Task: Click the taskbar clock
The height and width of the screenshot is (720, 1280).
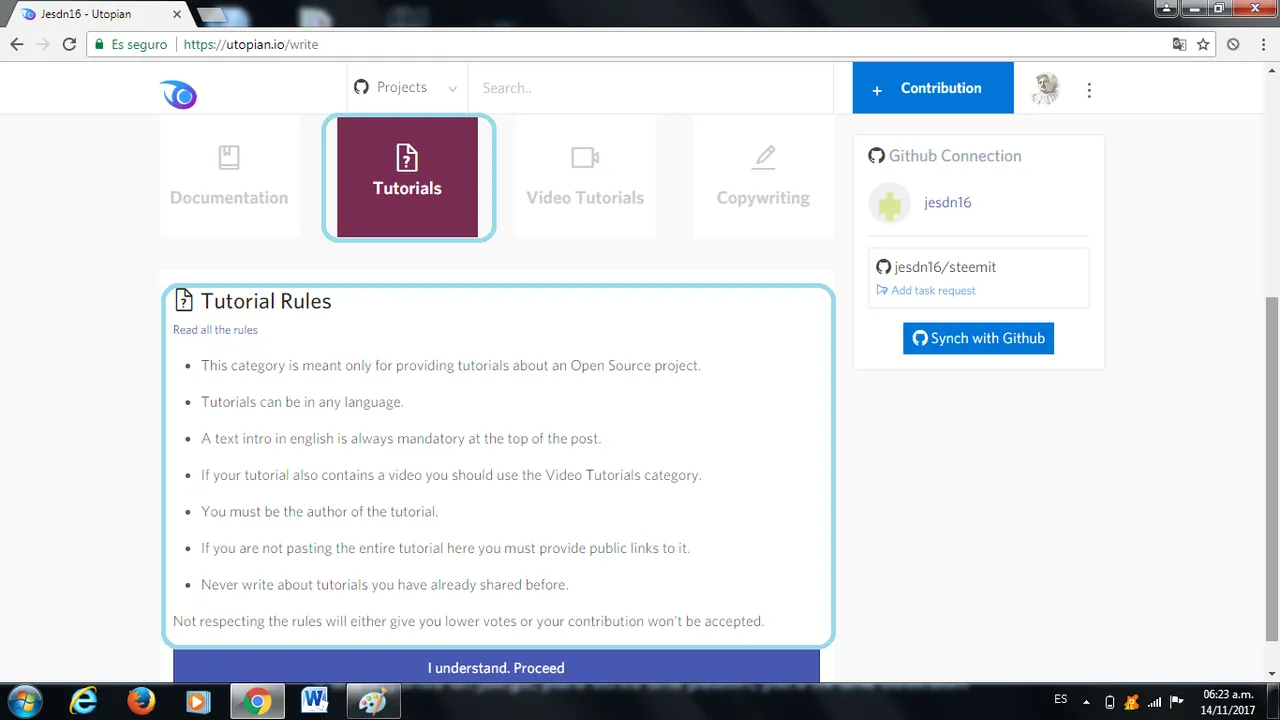Action: (1229, 702)
